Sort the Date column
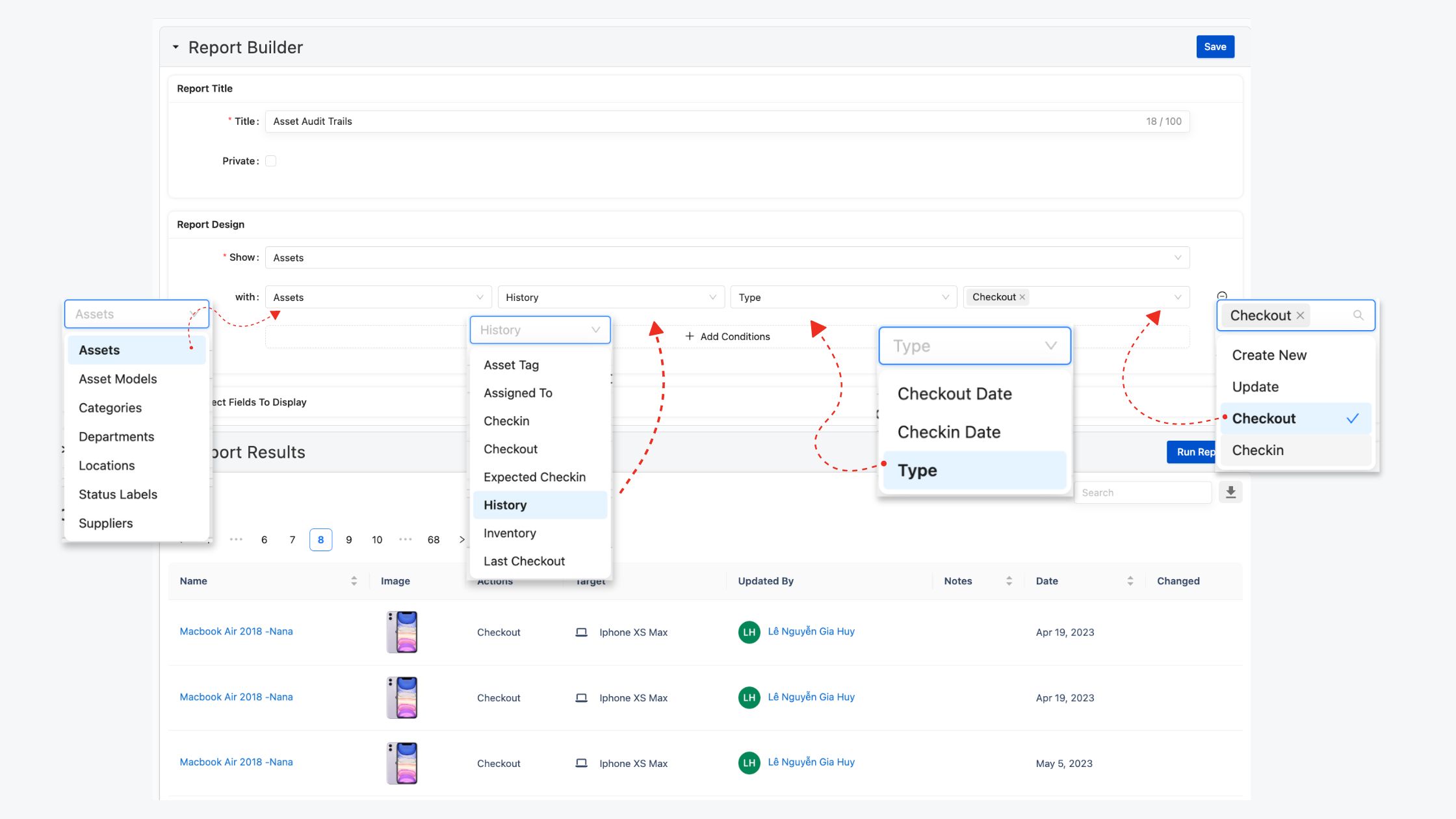1456x819 pixels. click(1130, 581)
